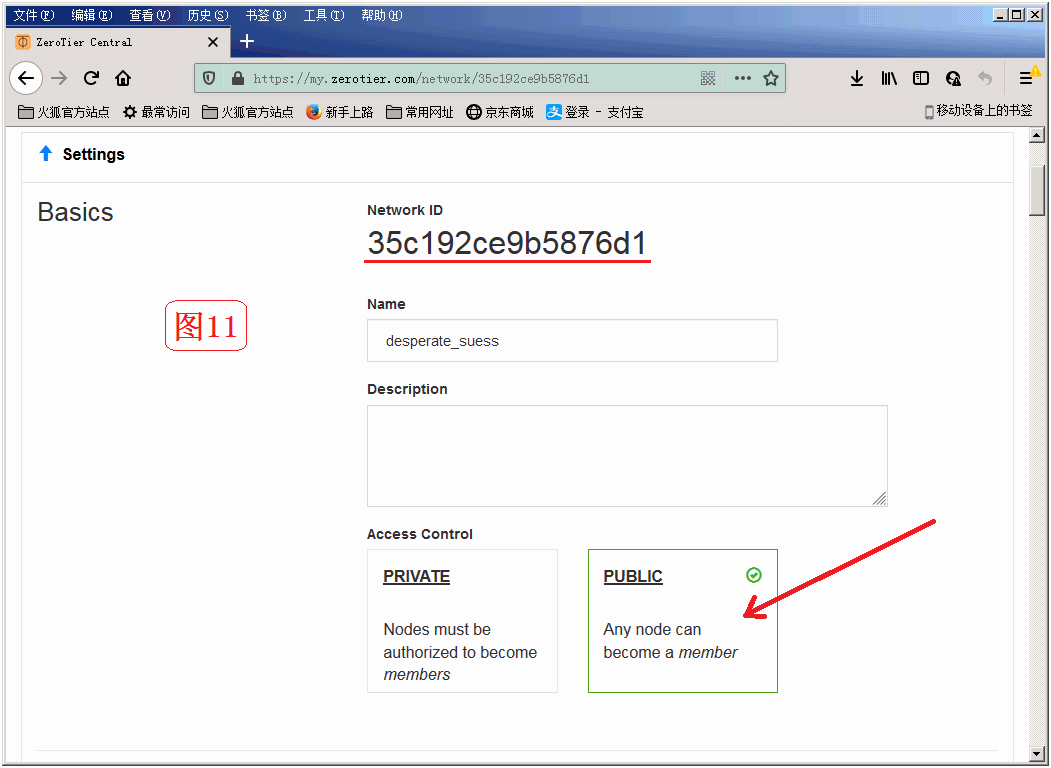Click the Network ID 35c192ce9b5876d1
1051x768 pixels.
[x=507, y=243]
